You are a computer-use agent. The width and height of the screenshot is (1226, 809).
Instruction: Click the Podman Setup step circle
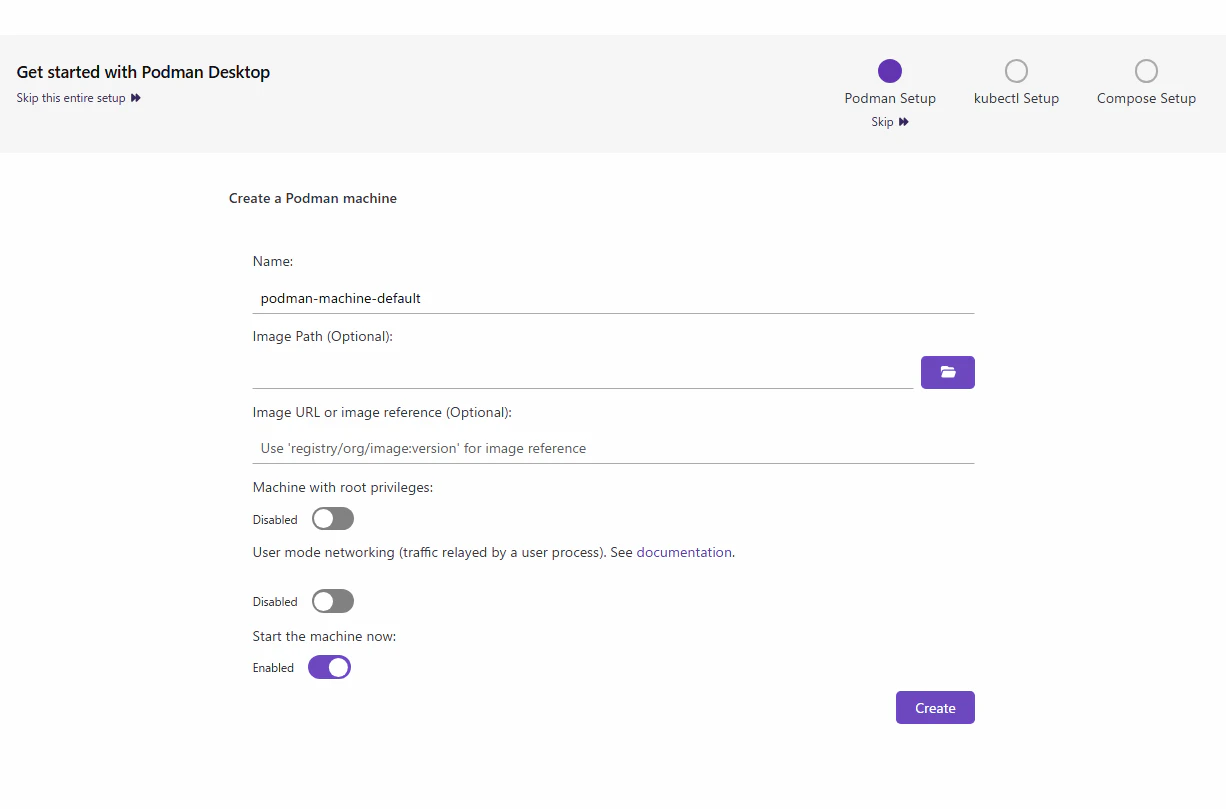890,71
